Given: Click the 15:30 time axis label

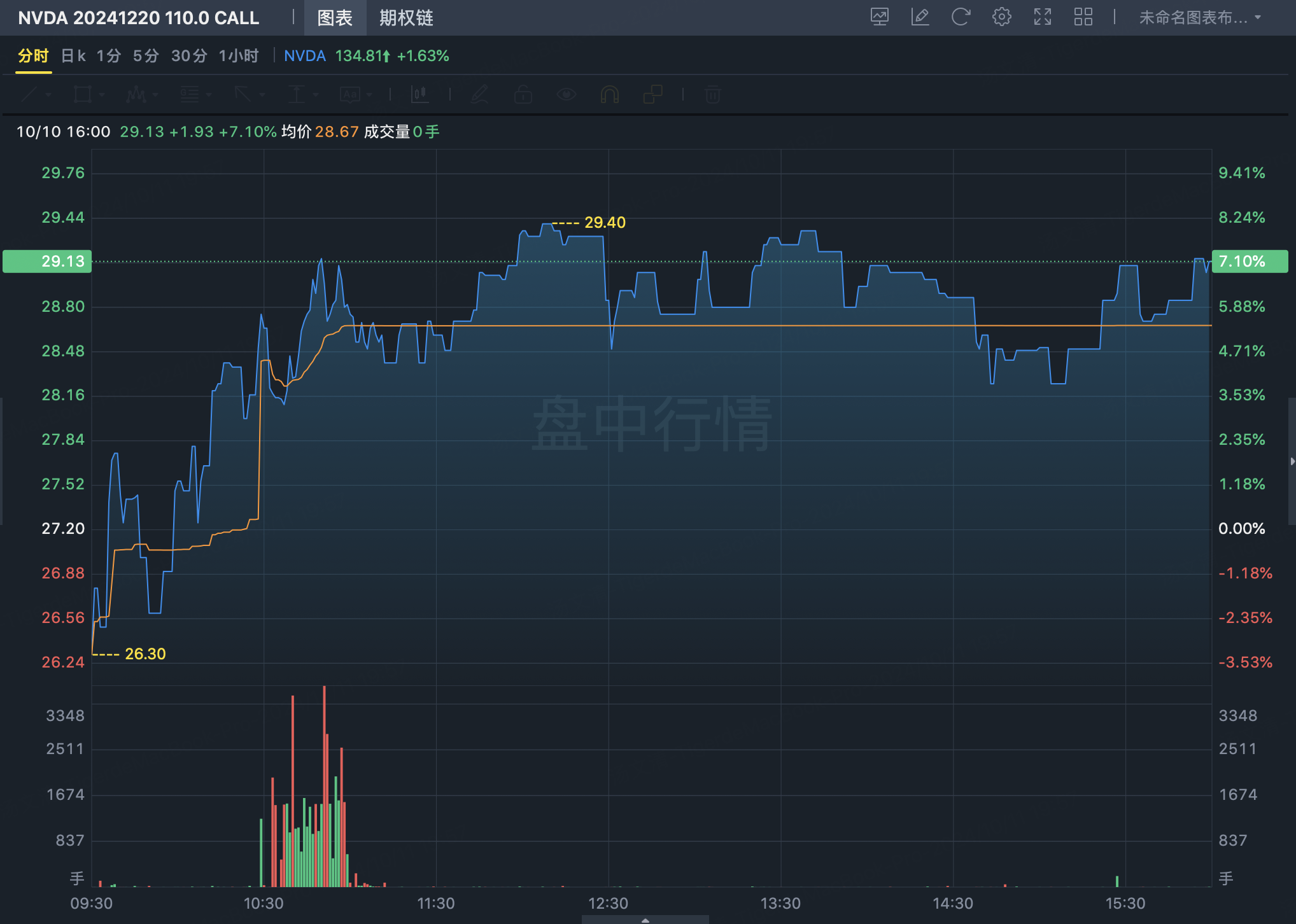Looking at the screenshot, I should [1125, 903].
